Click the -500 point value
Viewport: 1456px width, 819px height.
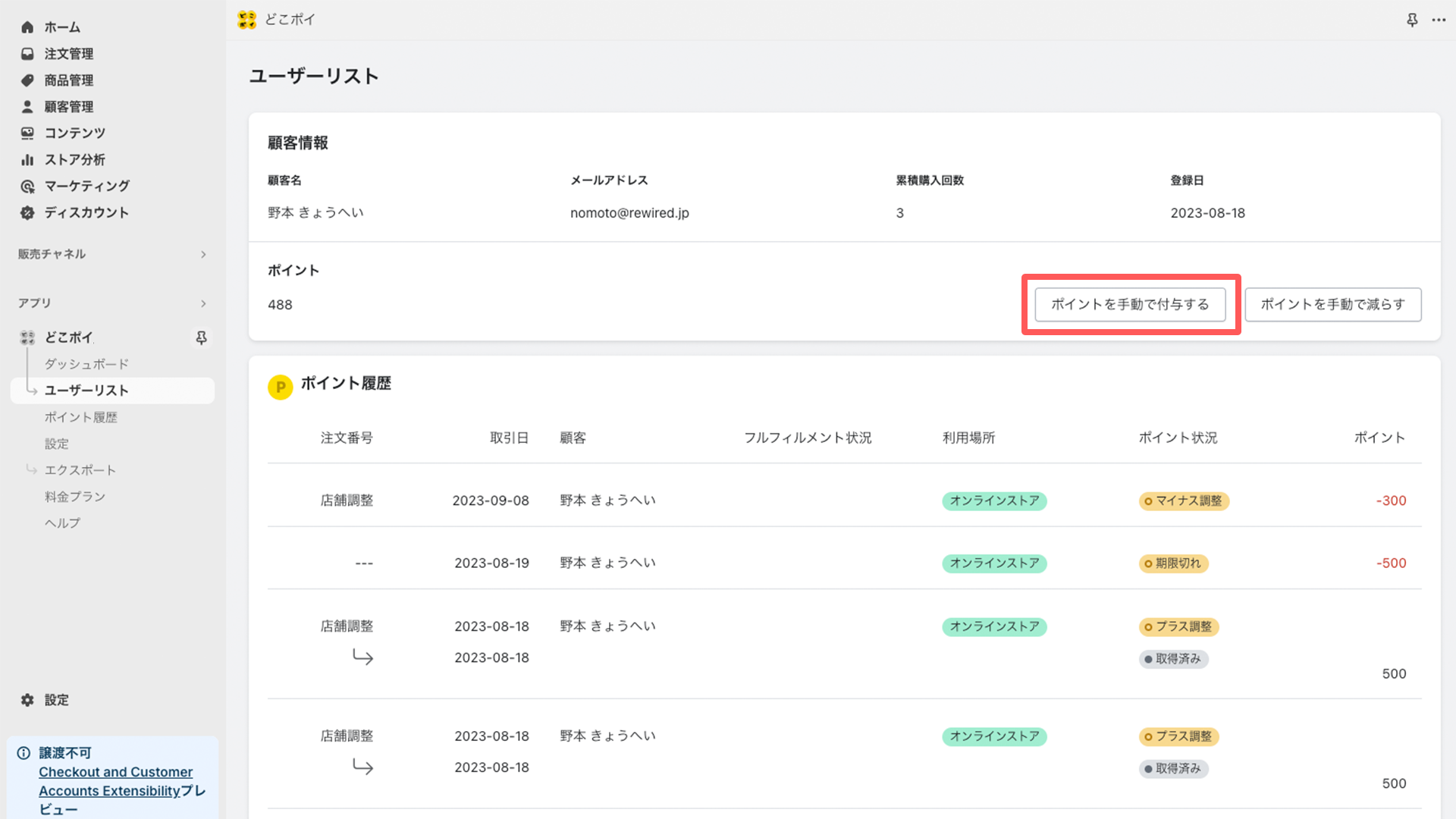click(1391, 563)
